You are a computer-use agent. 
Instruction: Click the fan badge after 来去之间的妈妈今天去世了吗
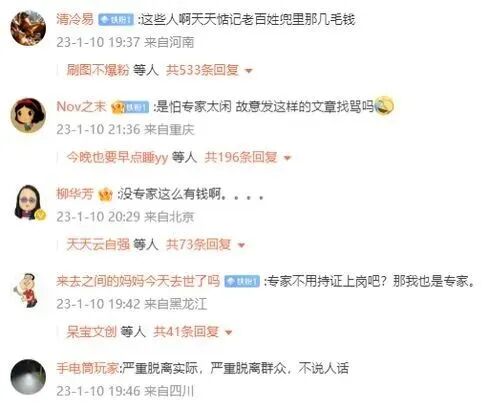point(242,281)
